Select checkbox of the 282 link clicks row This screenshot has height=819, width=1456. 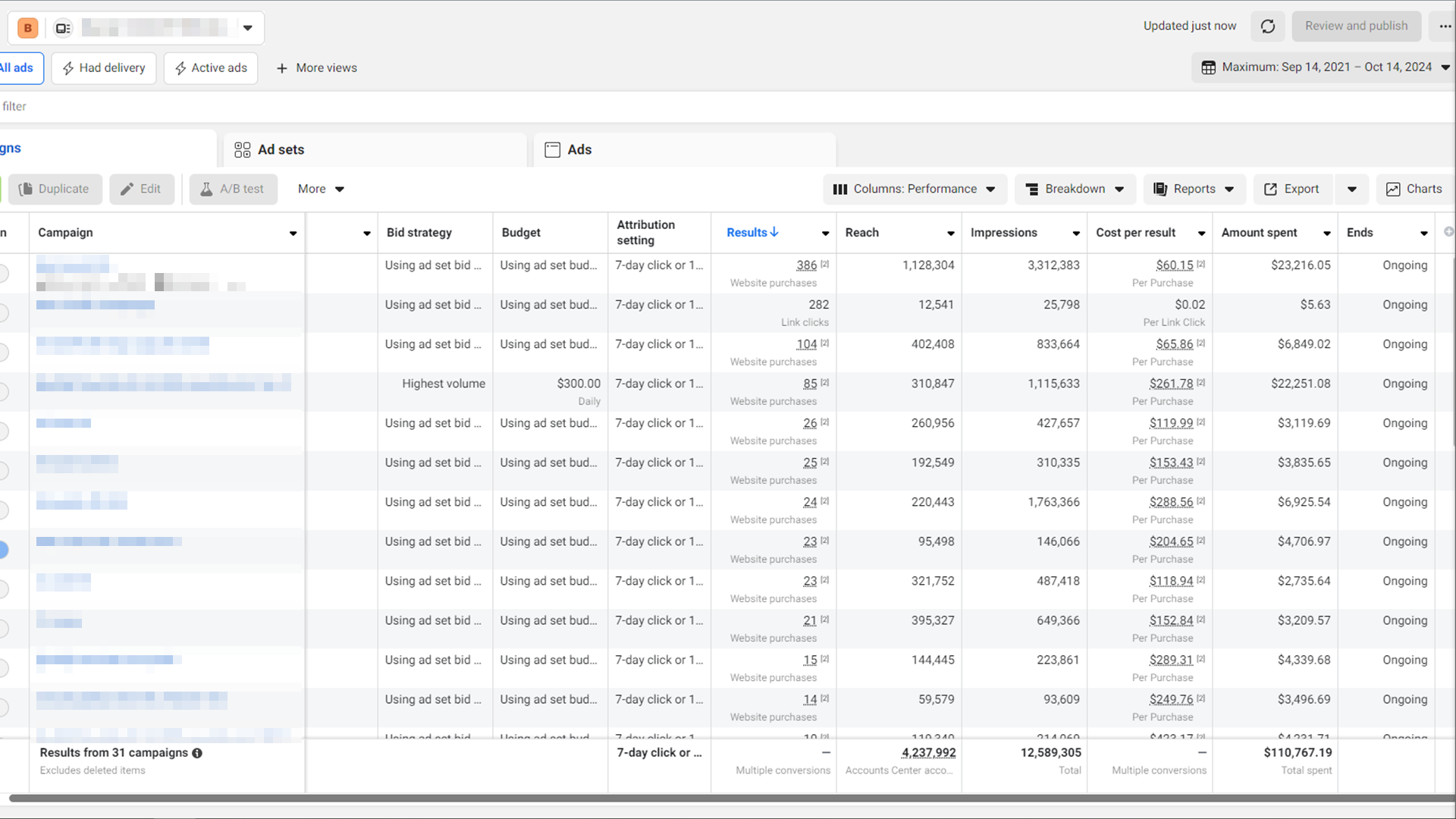3,312
